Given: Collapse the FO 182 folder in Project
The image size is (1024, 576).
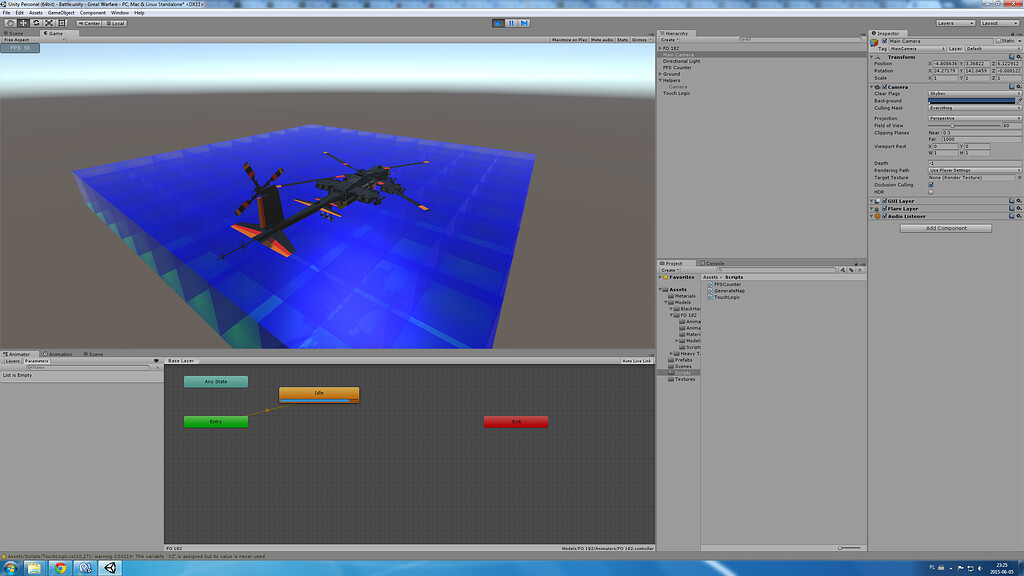Looking at the screenshot, I should click(671, 315).
